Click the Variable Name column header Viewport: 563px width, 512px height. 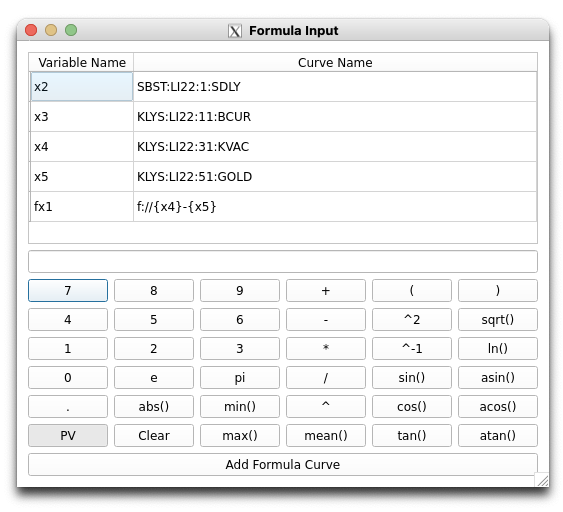point(82,62)
